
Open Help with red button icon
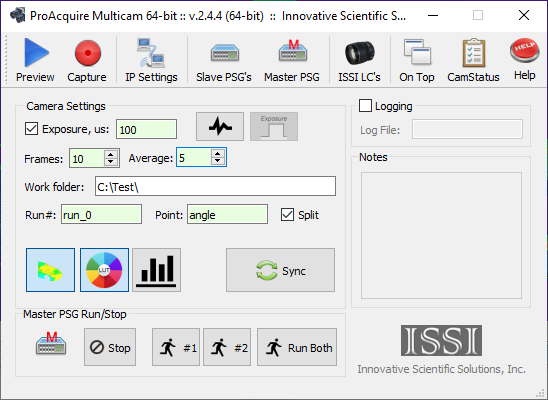pos(525,59)
